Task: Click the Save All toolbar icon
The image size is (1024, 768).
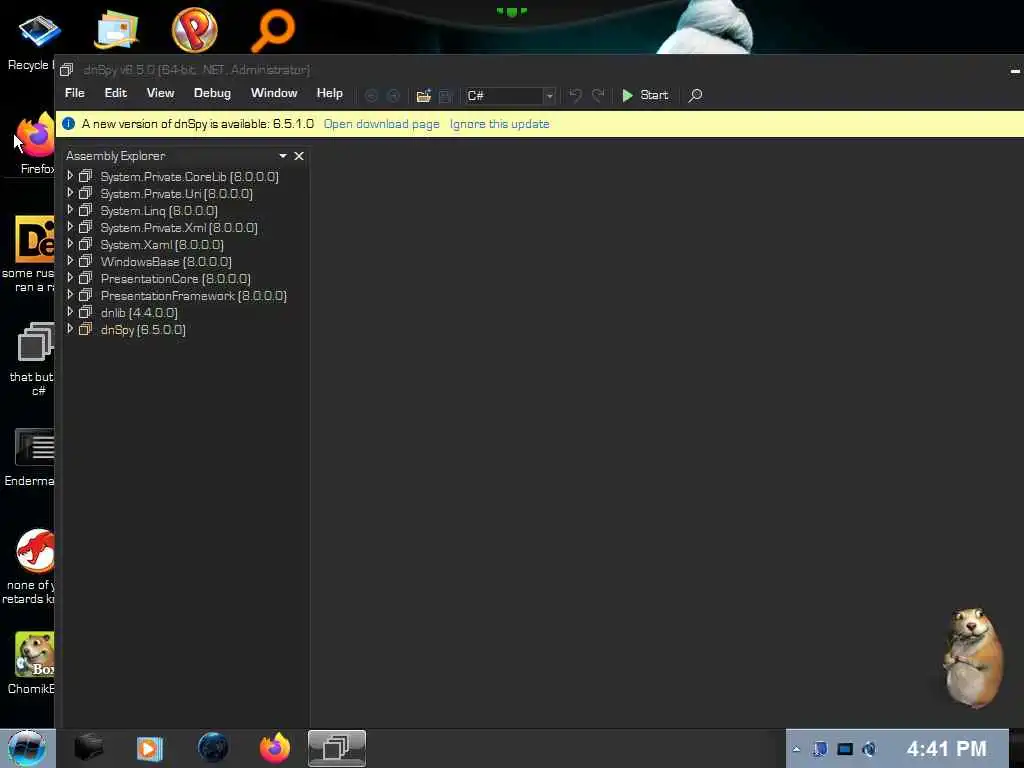Action: point(446,95)
